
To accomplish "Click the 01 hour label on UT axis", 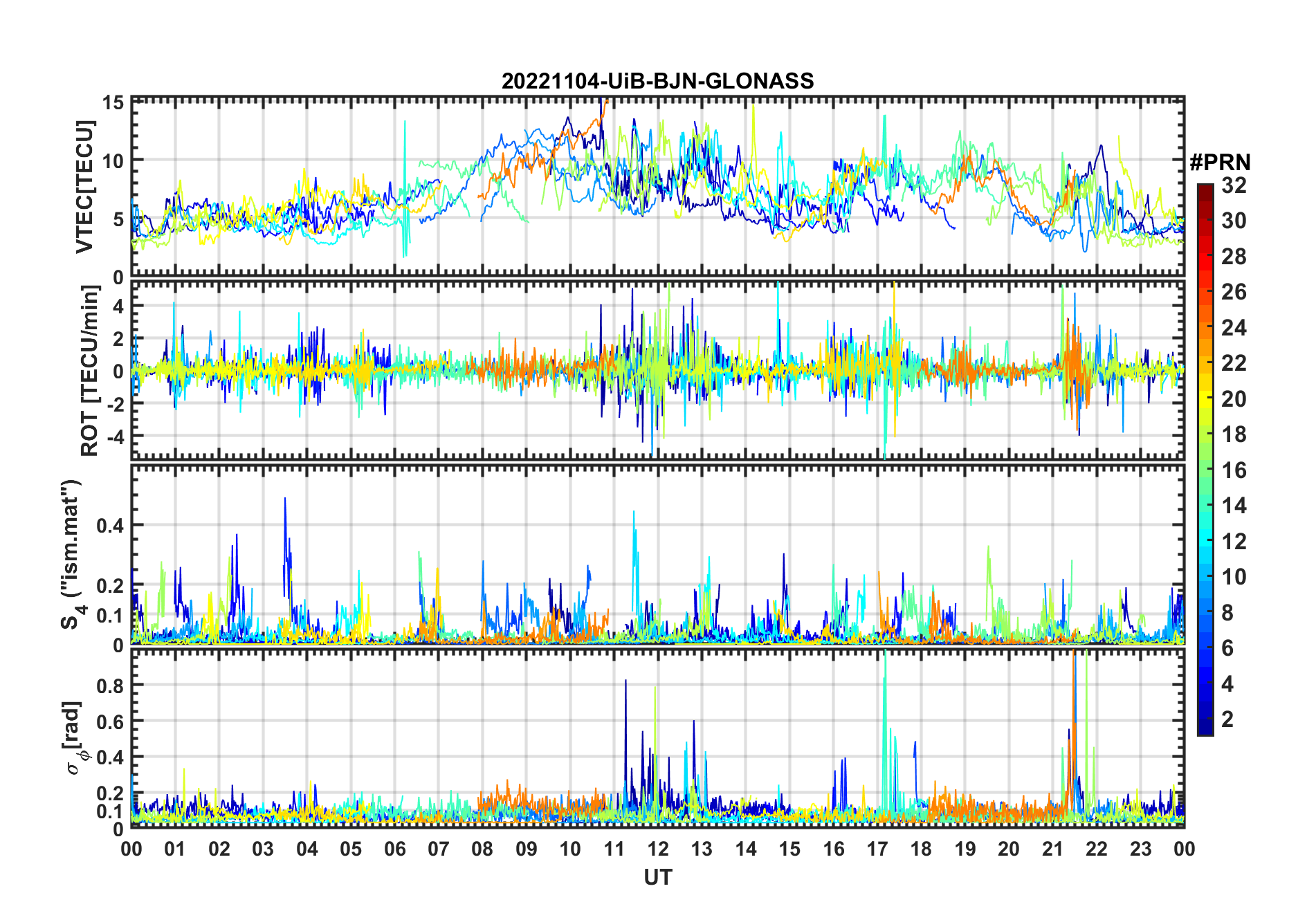I will click(175, 849).
